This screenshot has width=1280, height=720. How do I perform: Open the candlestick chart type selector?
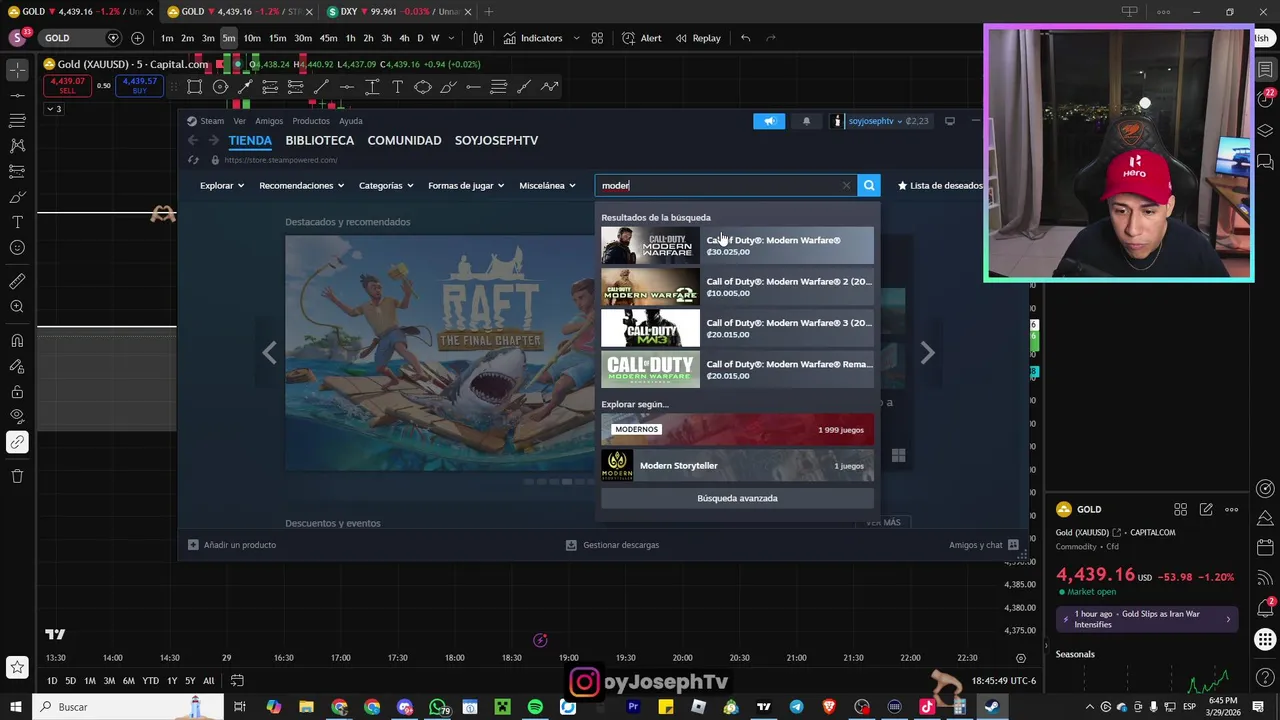pos(478,38)
